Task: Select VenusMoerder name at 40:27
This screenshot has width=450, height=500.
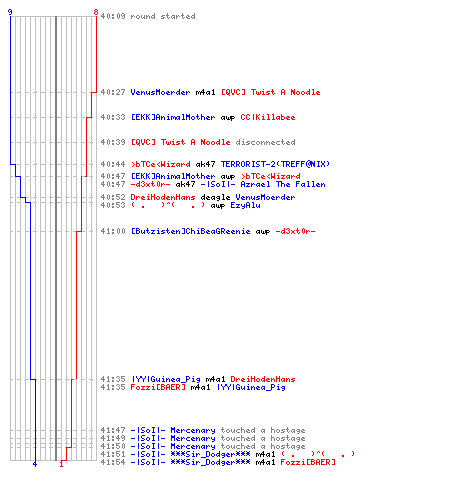Action: point(160,92)
